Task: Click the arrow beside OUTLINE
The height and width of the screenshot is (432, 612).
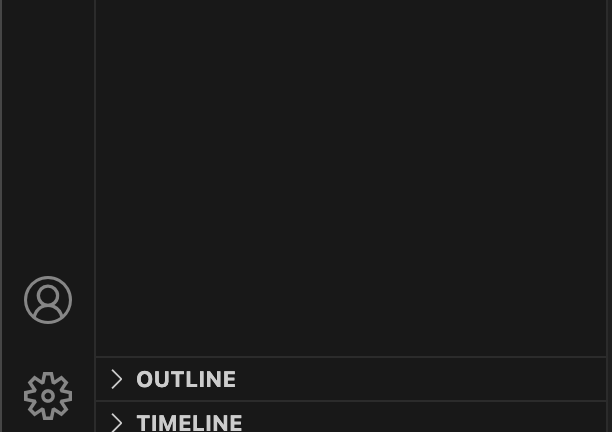Action: coord(117,379)
